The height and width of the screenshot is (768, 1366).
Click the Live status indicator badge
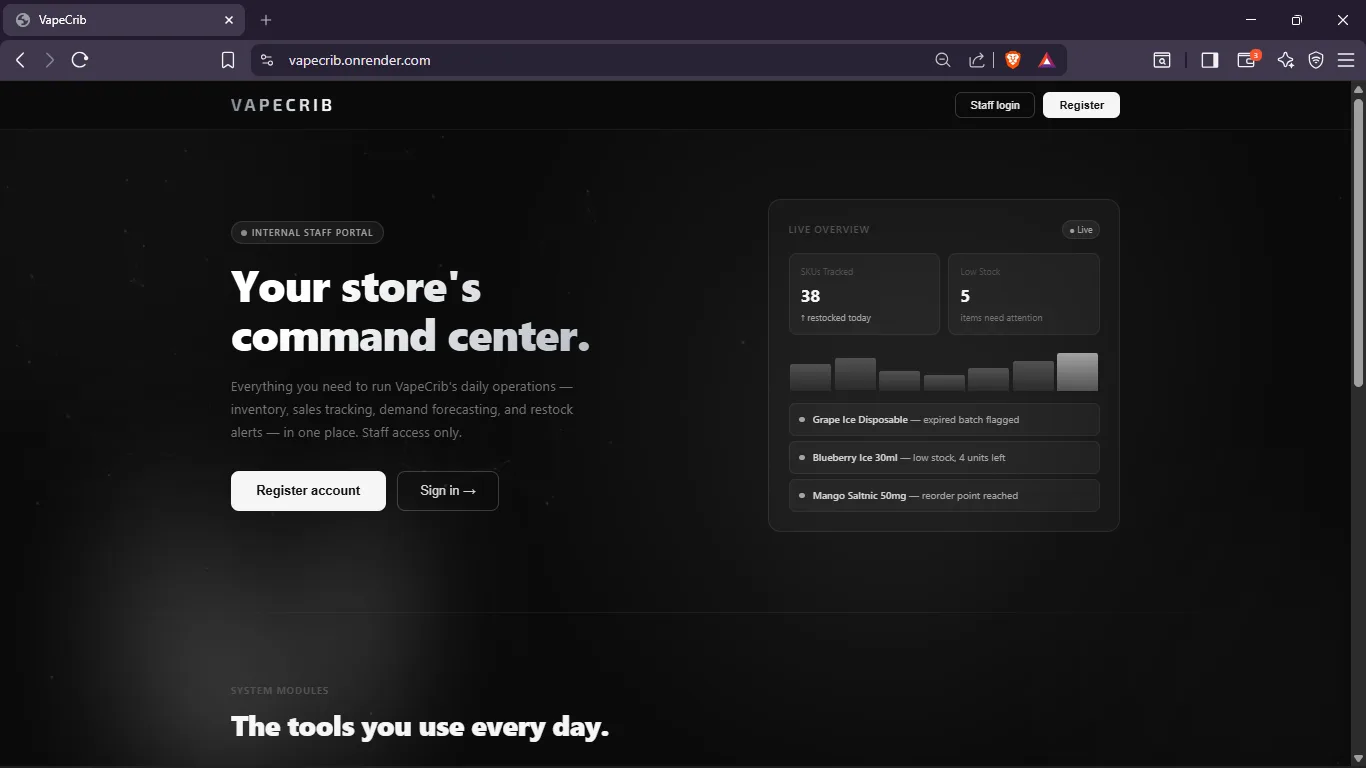(x=1080, y=229)
